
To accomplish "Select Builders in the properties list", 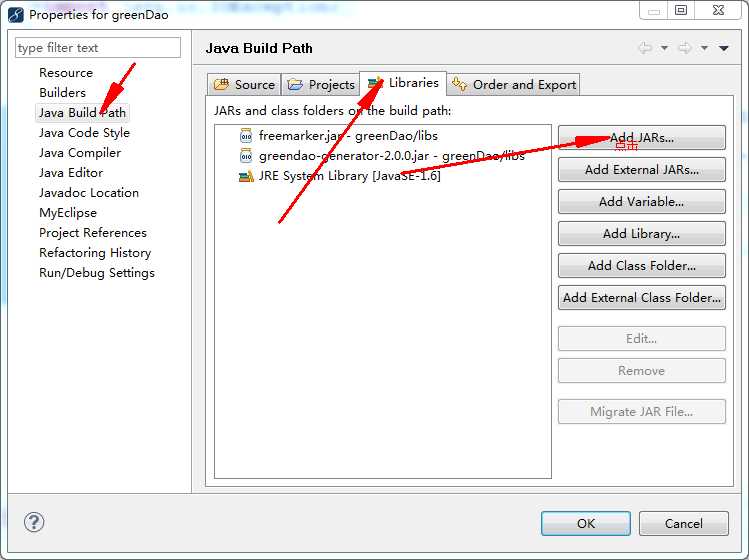I will tap(63, 93).
